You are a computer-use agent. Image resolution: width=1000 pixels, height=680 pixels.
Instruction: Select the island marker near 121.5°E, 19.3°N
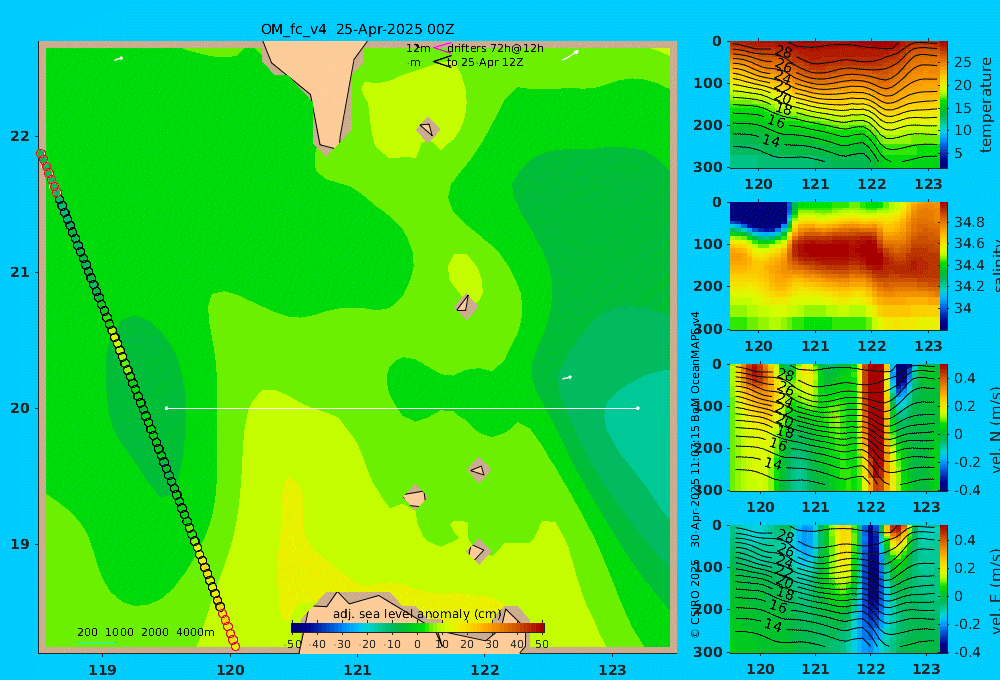pyautogui.click(x=415, y=497)
